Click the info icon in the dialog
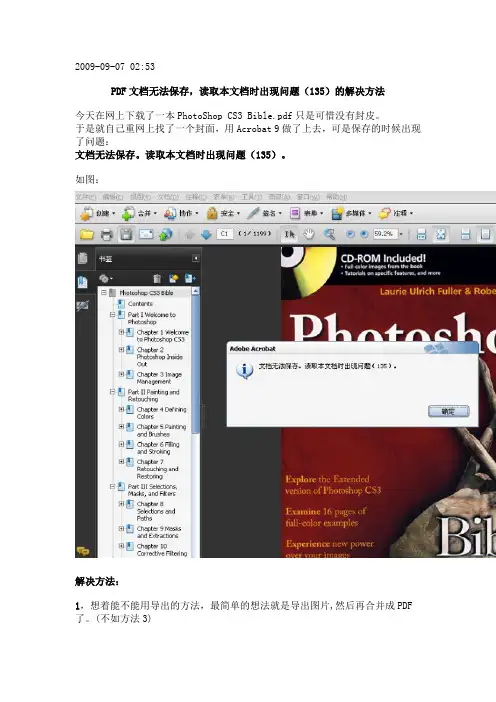 click(244, 371)
